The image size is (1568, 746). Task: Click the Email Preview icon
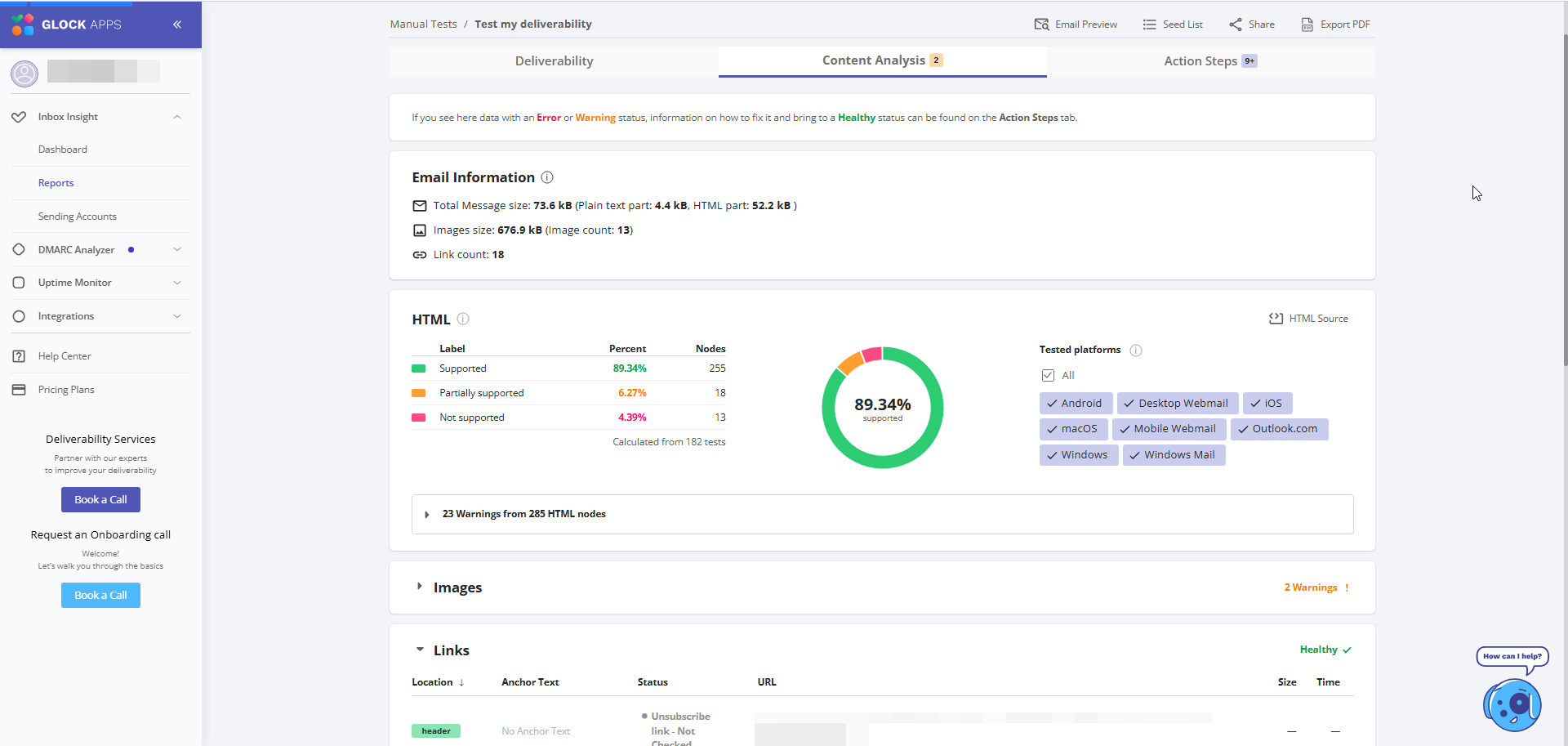coord(1041,25)
